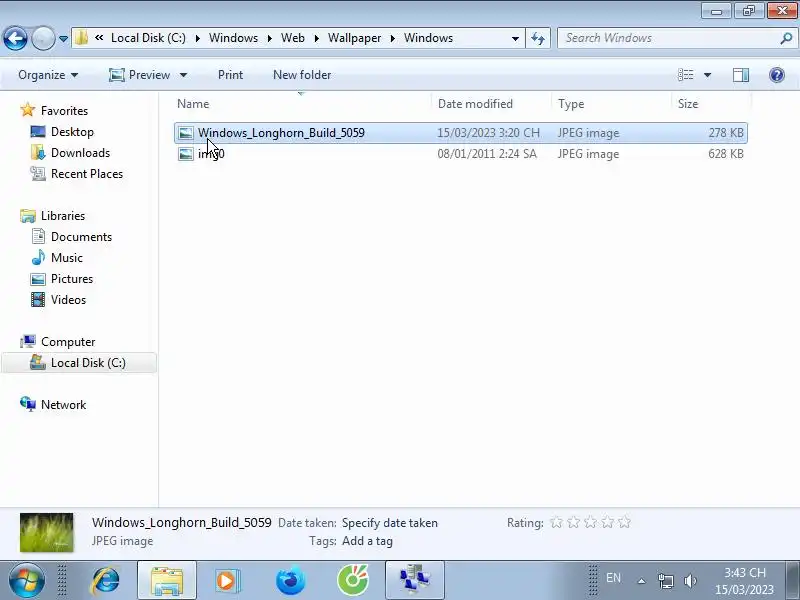
Task: Click the Preview toolbar button
Action: (x=140, y=75)
